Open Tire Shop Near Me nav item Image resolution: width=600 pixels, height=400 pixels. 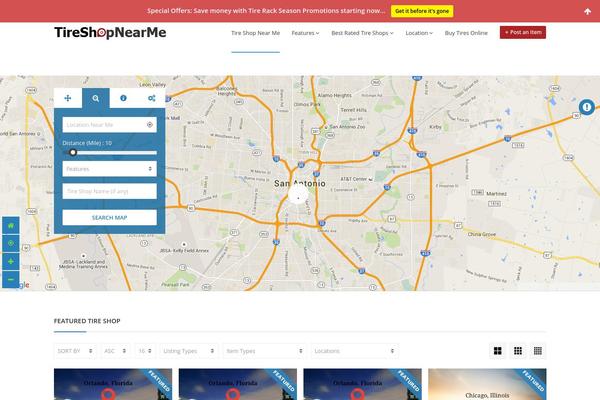click(255, 33)
